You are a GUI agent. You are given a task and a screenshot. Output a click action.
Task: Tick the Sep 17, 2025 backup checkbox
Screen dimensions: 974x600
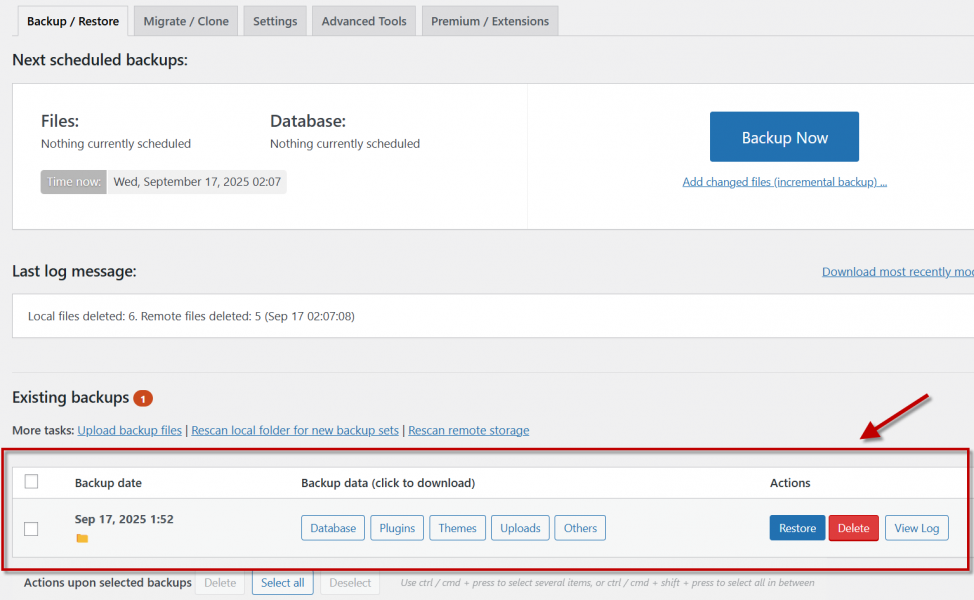(x=31, y=528)
